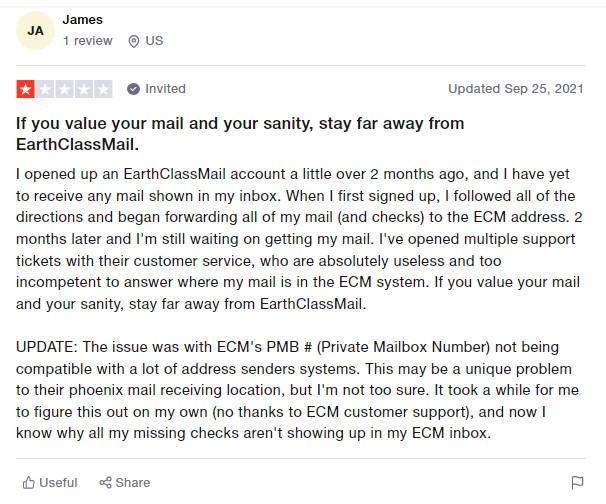Click the US country label
This screenshot has width=606, height=504.
click(x=154, y=41)
